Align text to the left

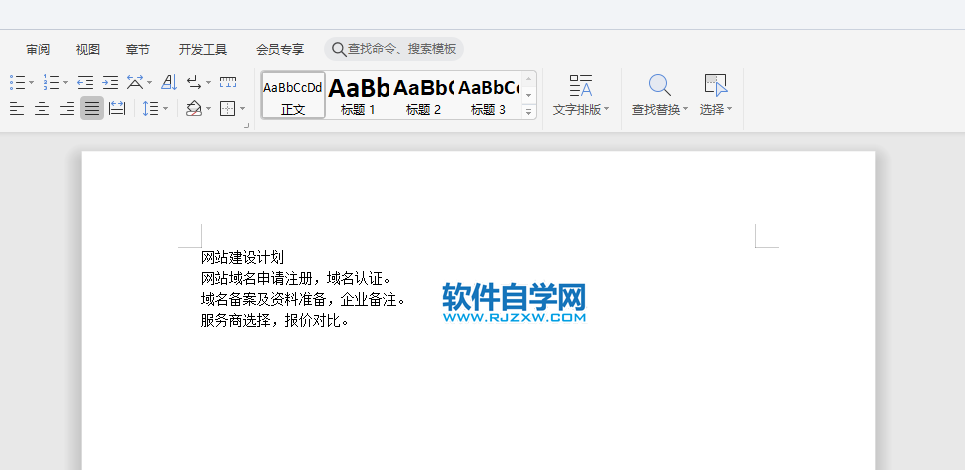[17, 109]
